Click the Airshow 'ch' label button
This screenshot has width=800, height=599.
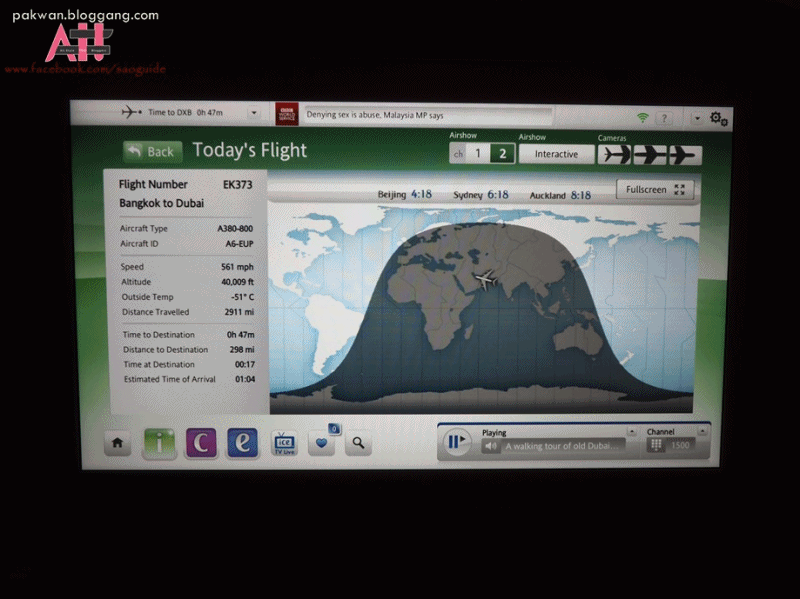(458, 153)
